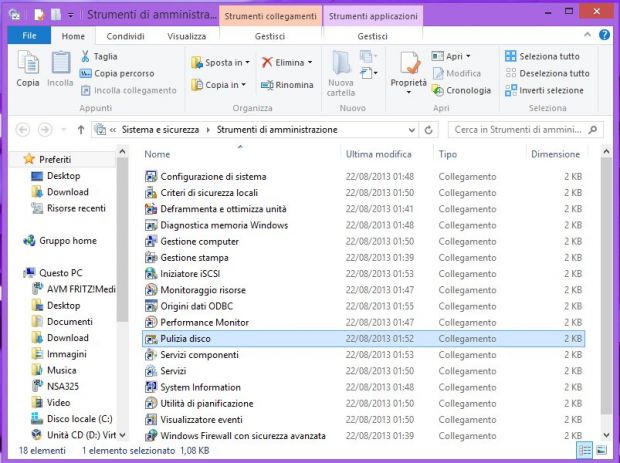
Task: Switch to details view icon
Action: coord(585,450)
